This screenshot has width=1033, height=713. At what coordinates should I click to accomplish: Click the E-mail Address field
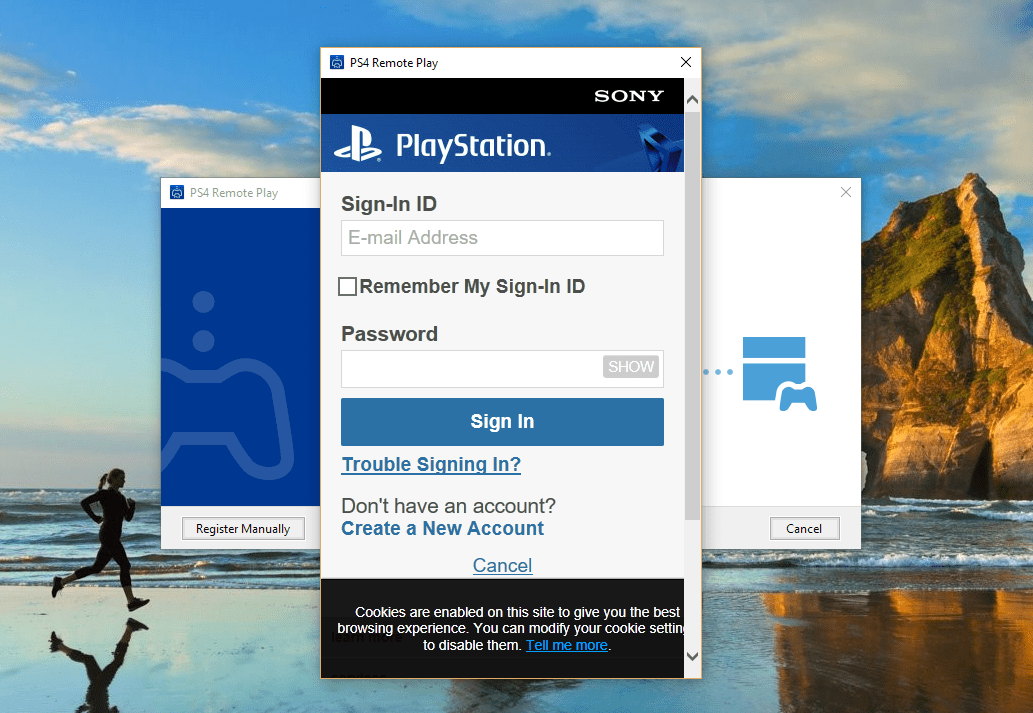[502, 238]
